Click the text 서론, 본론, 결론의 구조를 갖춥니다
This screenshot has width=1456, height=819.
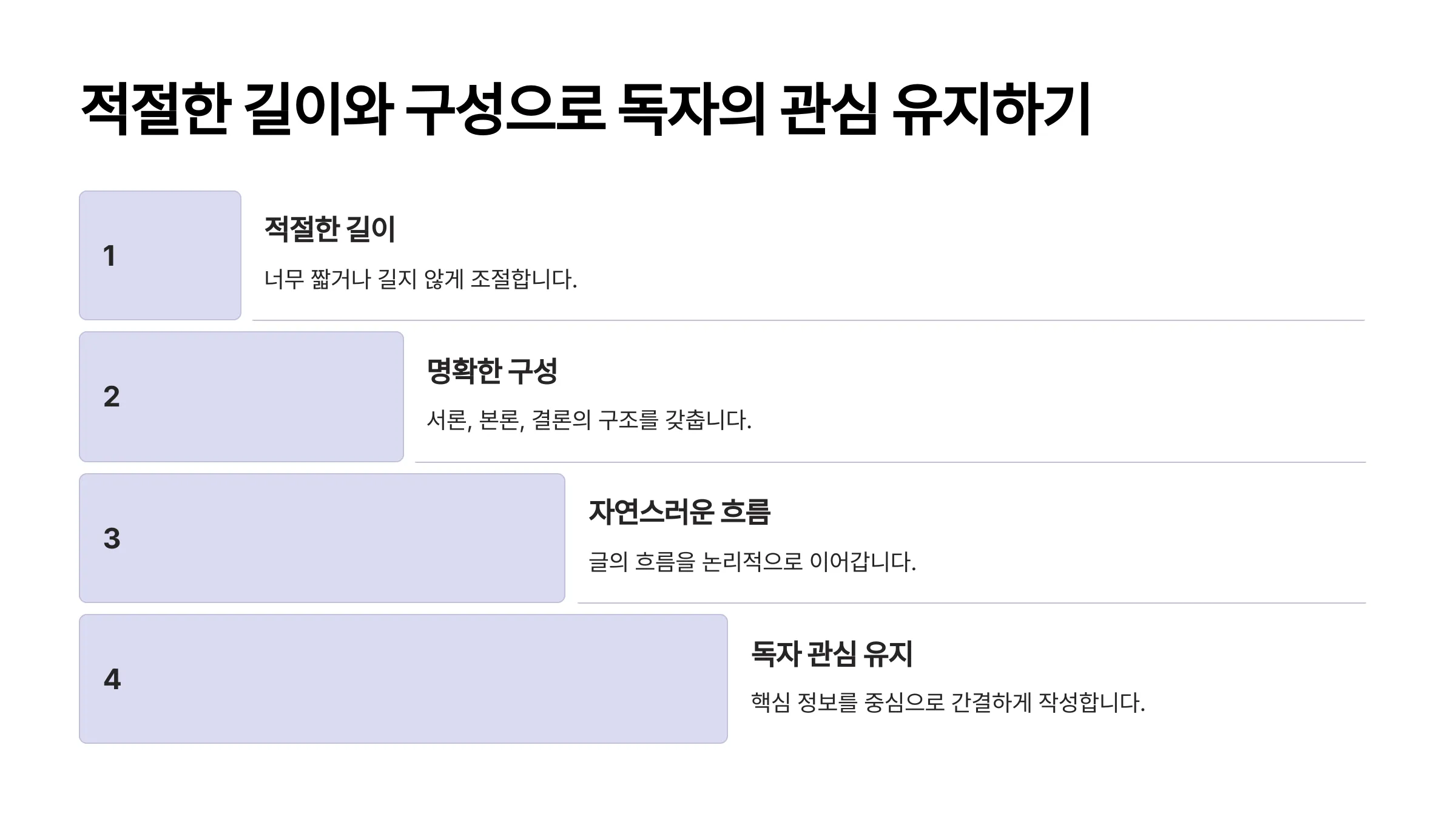point(589,420)
